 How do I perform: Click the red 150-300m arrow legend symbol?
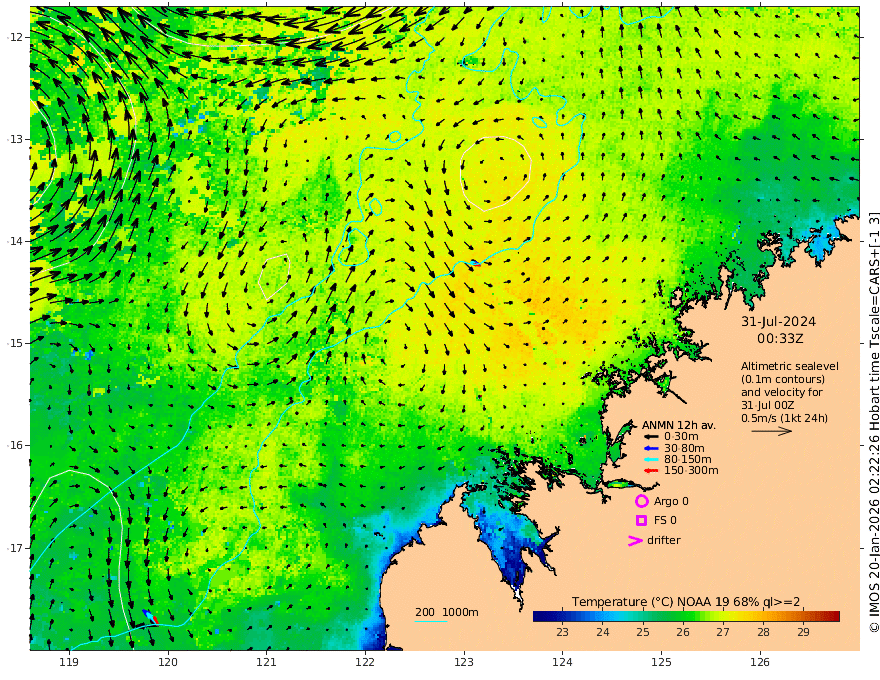pyautogui.click(x=650, y=470)
